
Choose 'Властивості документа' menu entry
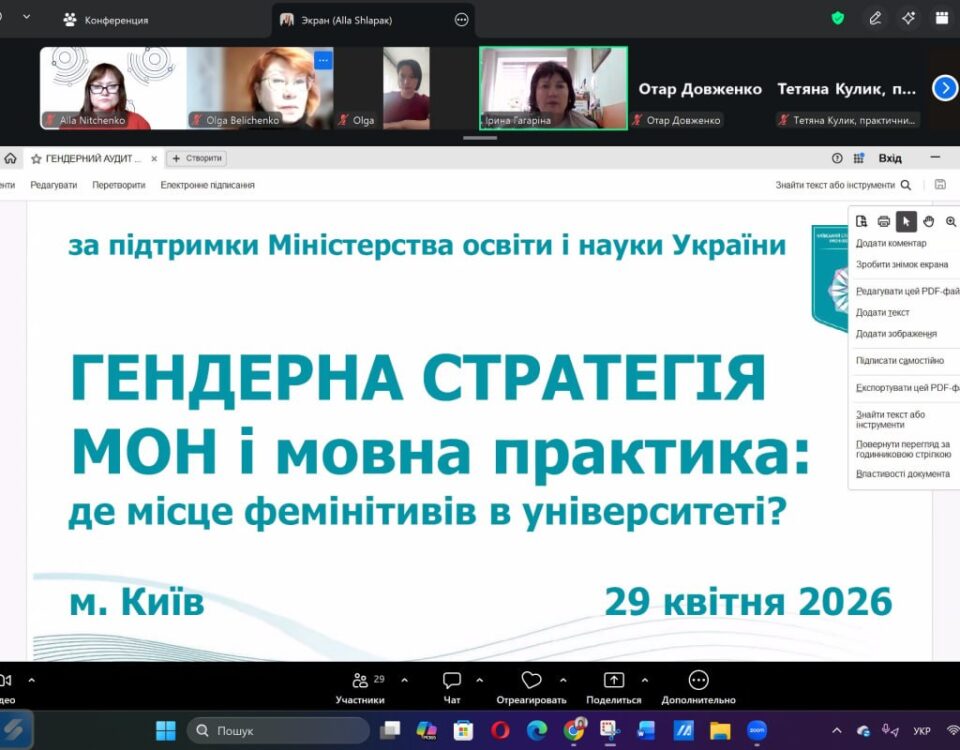[x=902, y=473]
